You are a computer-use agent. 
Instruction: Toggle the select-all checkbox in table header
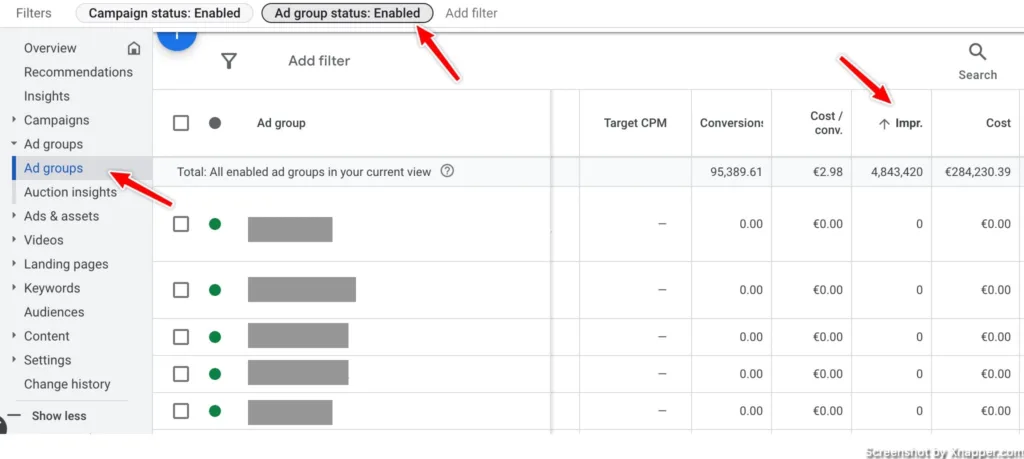click(181, 123)
